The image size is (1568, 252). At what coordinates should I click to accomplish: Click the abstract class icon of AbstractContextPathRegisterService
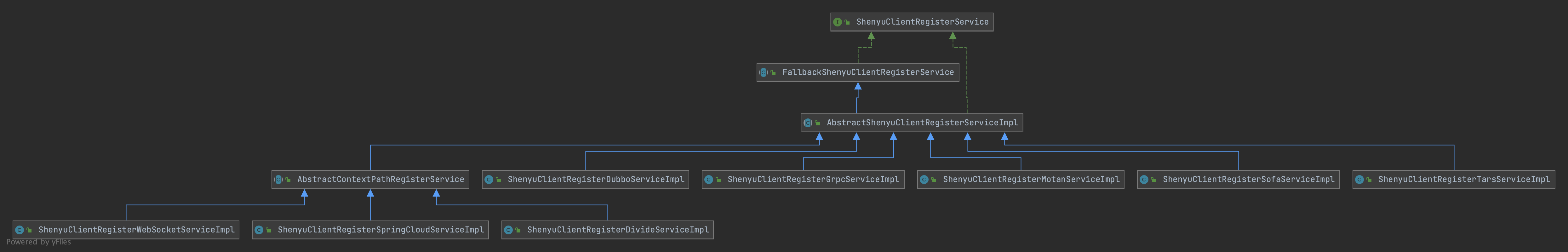[278, 180]
